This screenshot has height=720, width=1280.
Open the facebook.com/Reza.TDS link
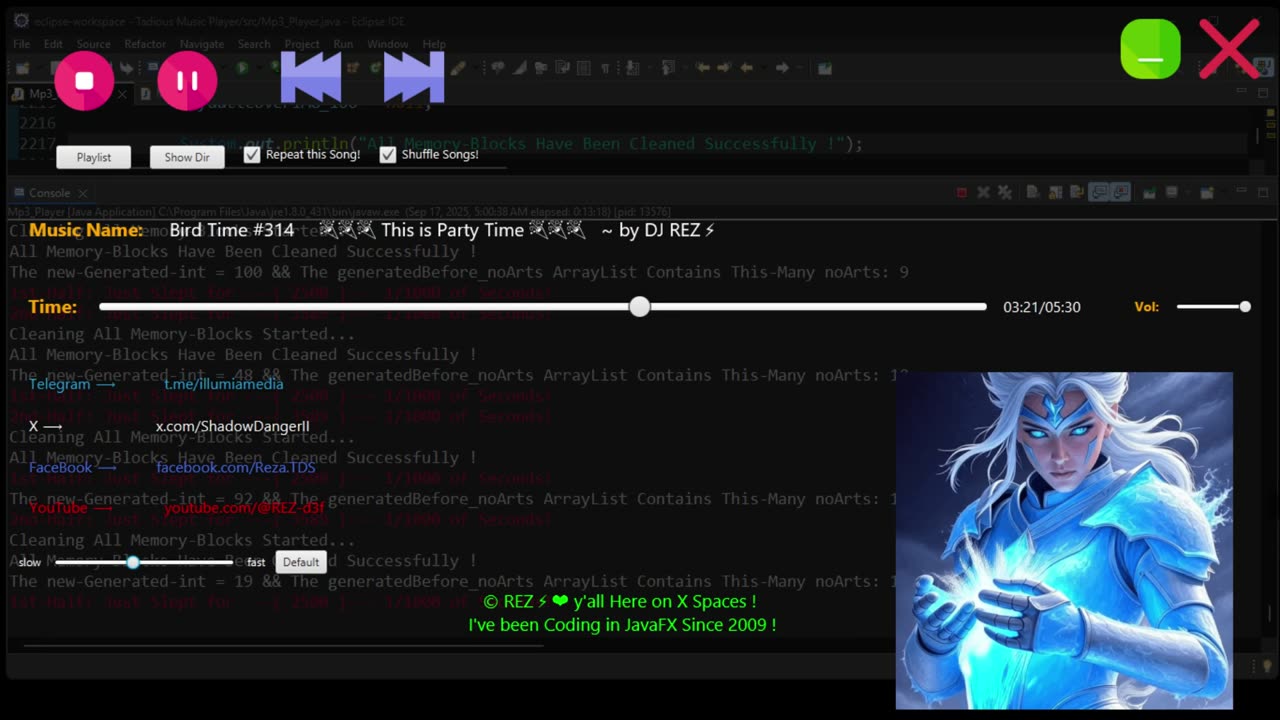[236, 467]
